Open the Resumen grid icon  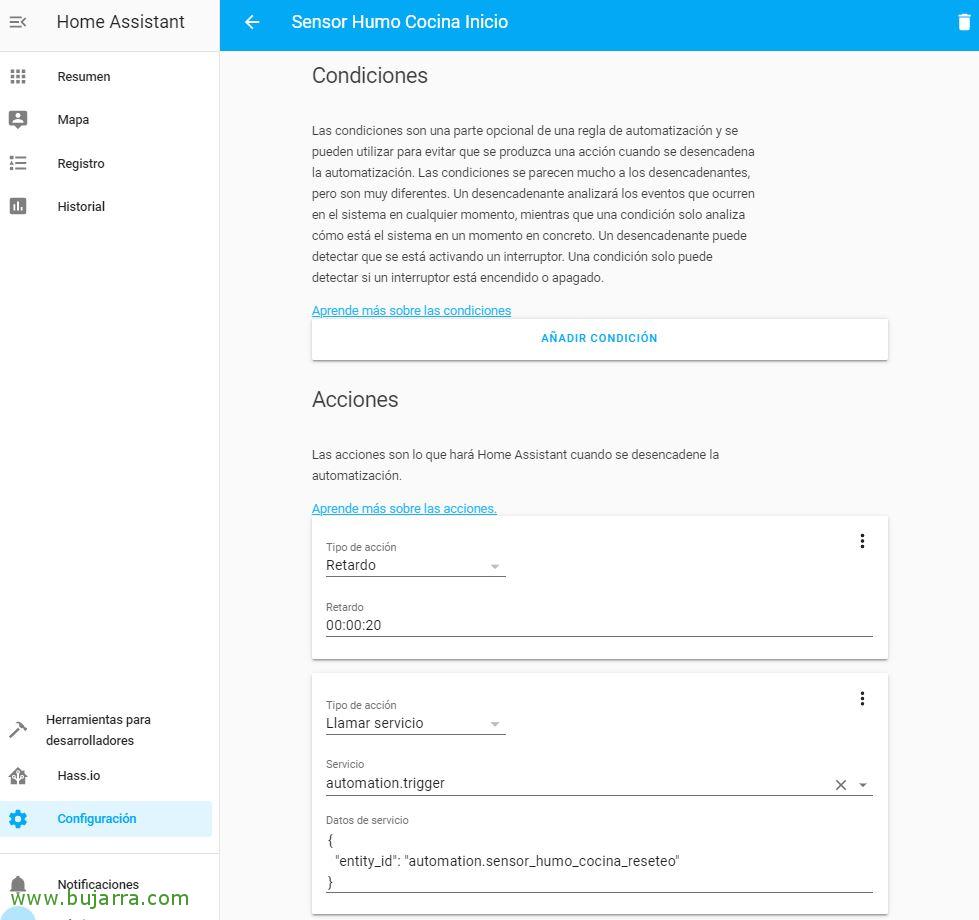pos(18,77)
